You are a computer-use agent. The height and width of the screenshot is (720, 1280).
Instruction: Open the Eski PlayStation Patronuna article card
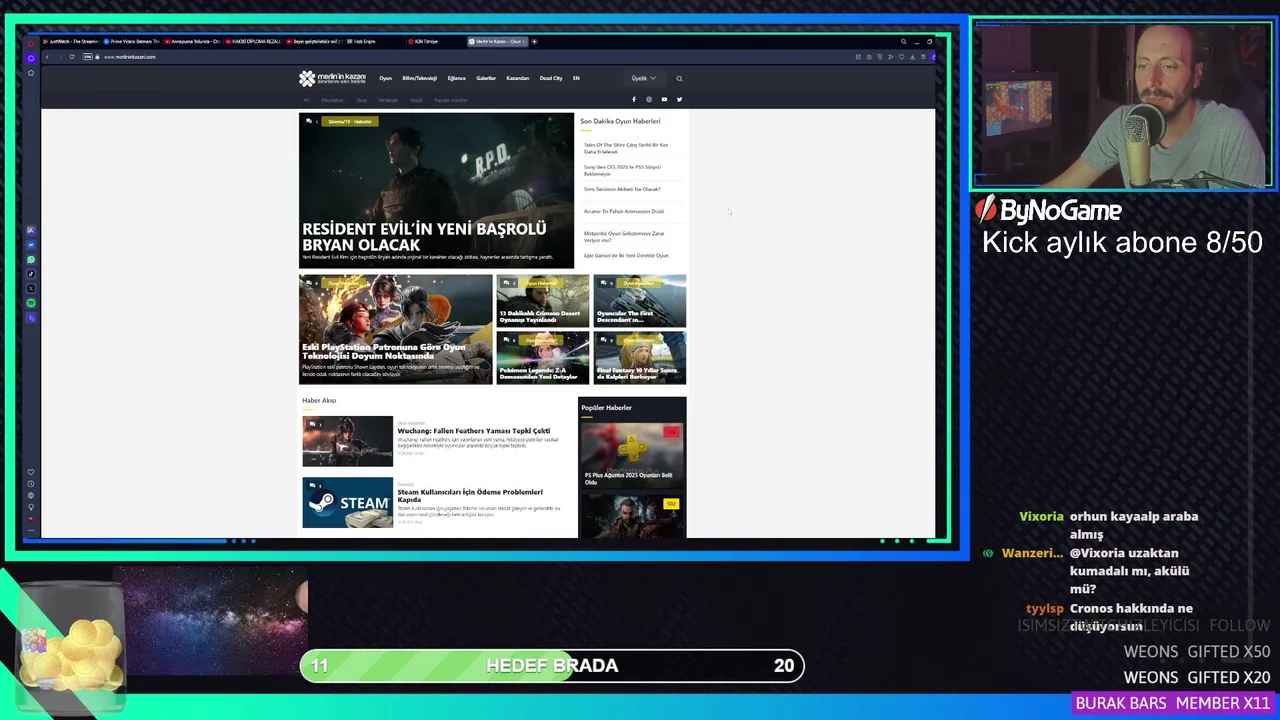[395, 329]
